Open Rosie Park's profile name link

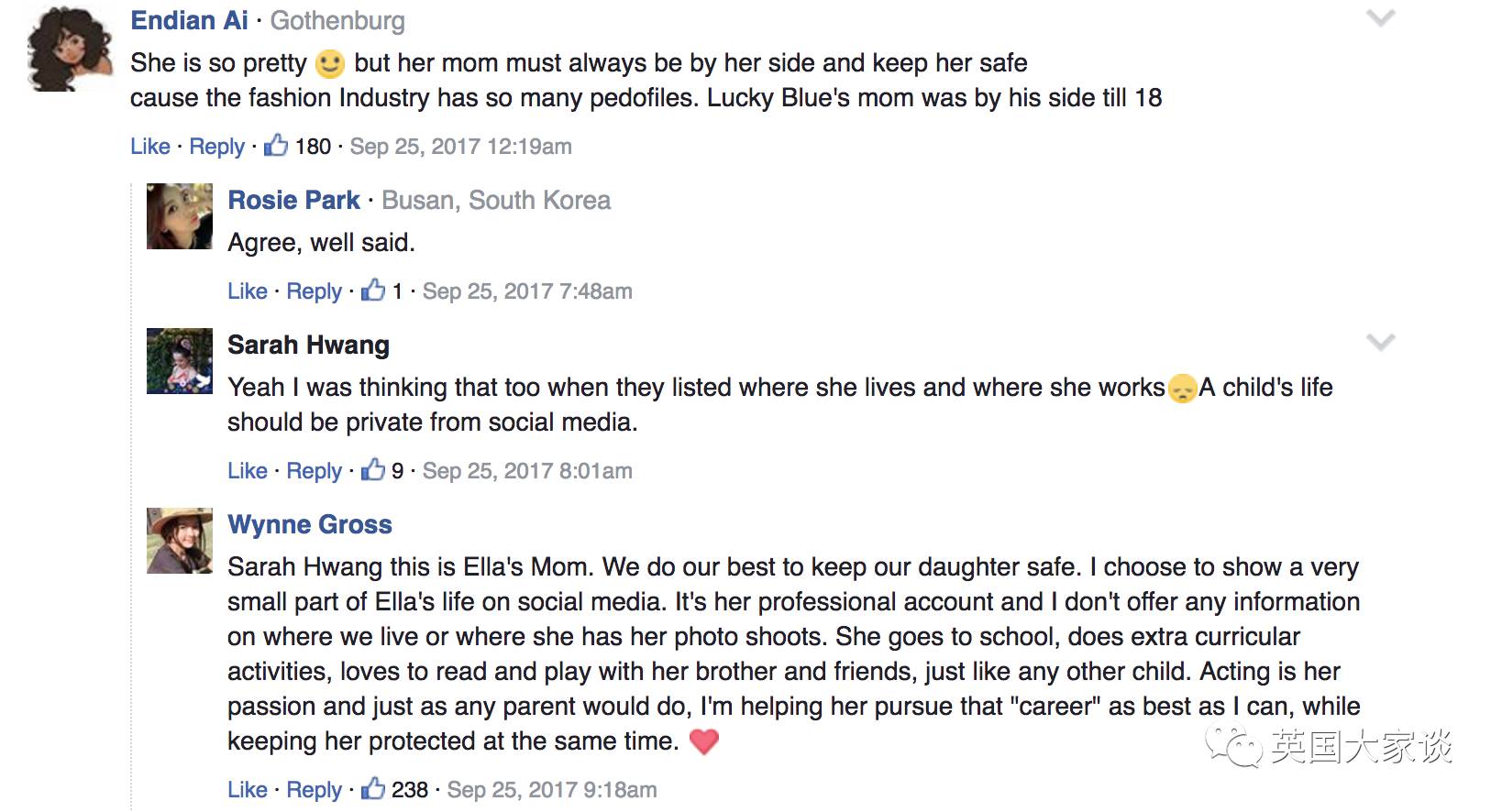pyautogui.click(x=293, y=200)
